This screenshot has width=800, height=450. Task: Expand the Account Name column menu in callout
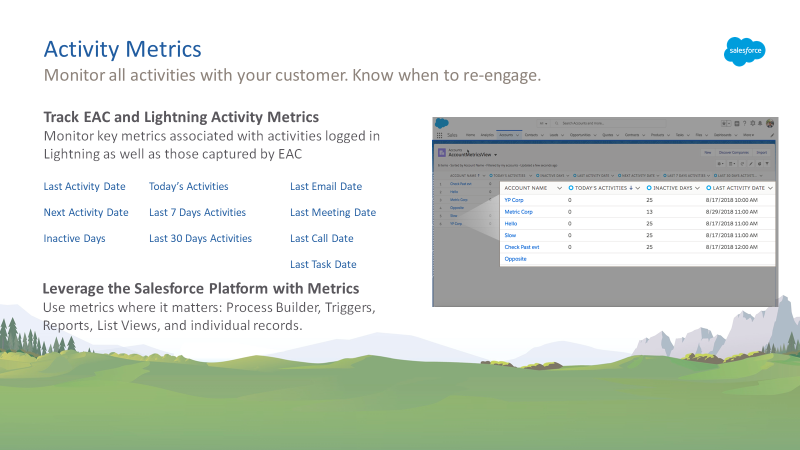click(559, 188)
